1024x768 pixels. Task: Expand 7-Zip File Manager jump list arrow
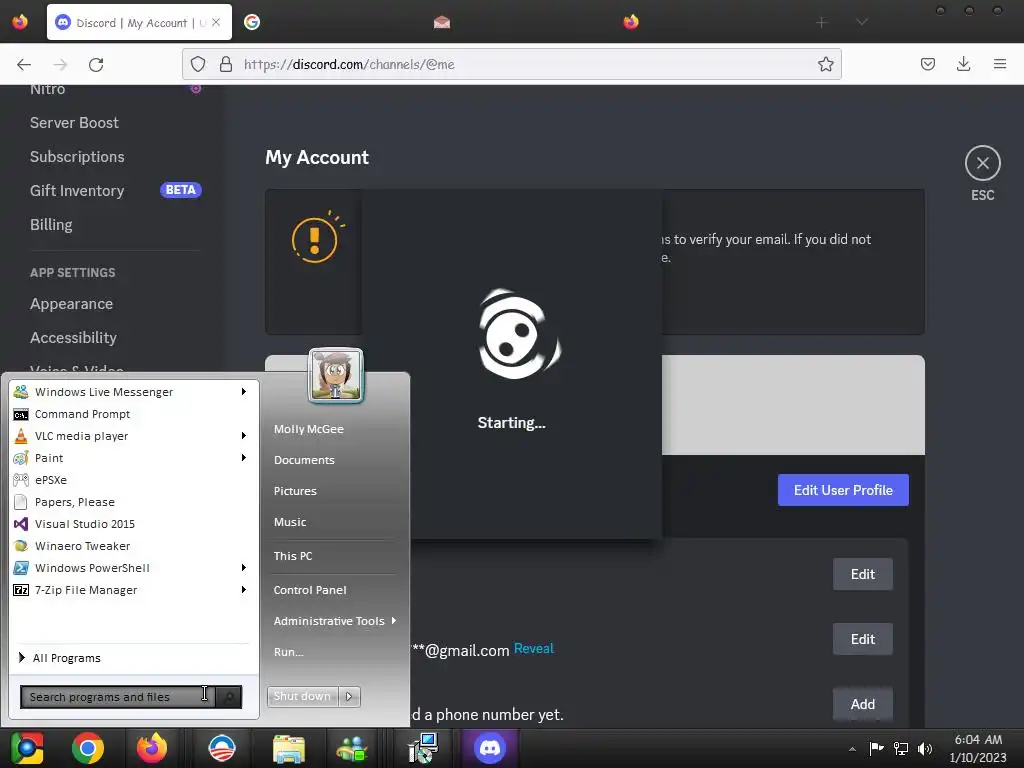(244, 590)
